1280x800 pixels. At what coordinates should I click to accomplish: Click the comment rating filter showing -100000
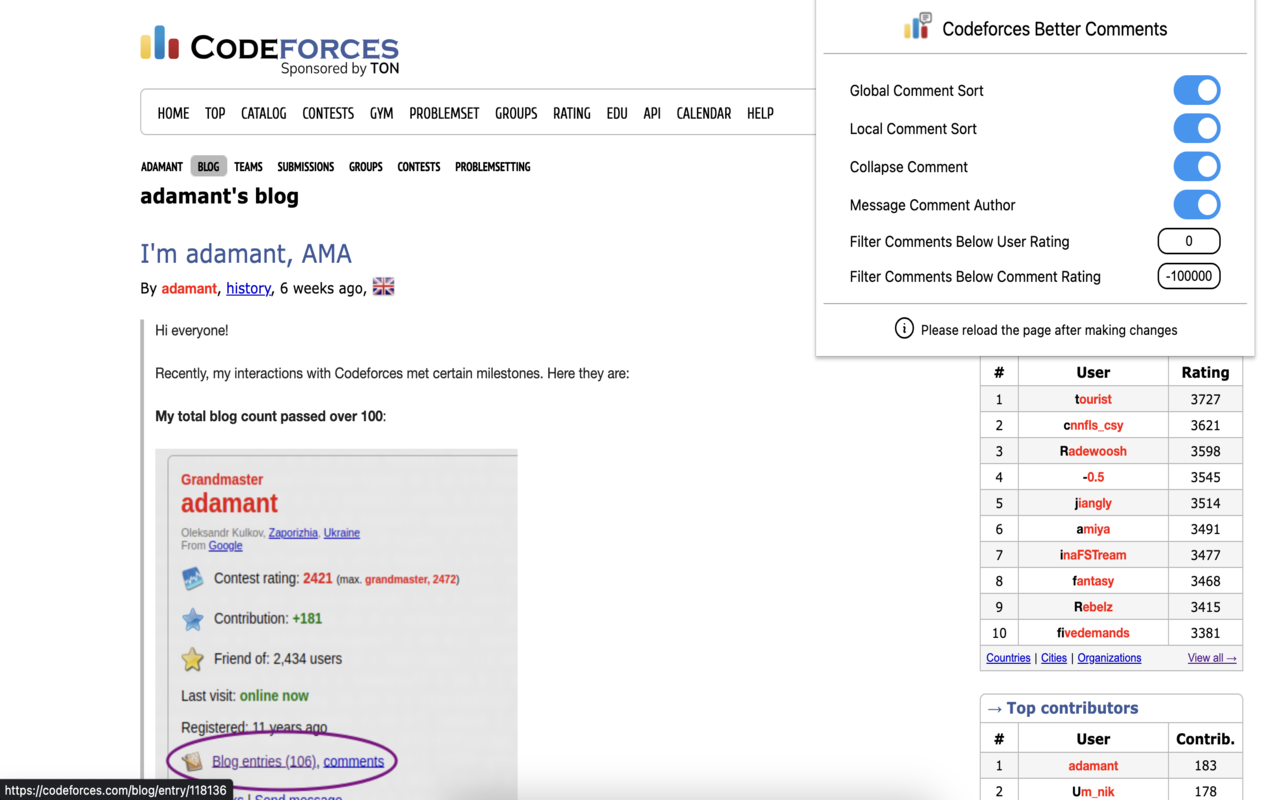click(1189, 276)
